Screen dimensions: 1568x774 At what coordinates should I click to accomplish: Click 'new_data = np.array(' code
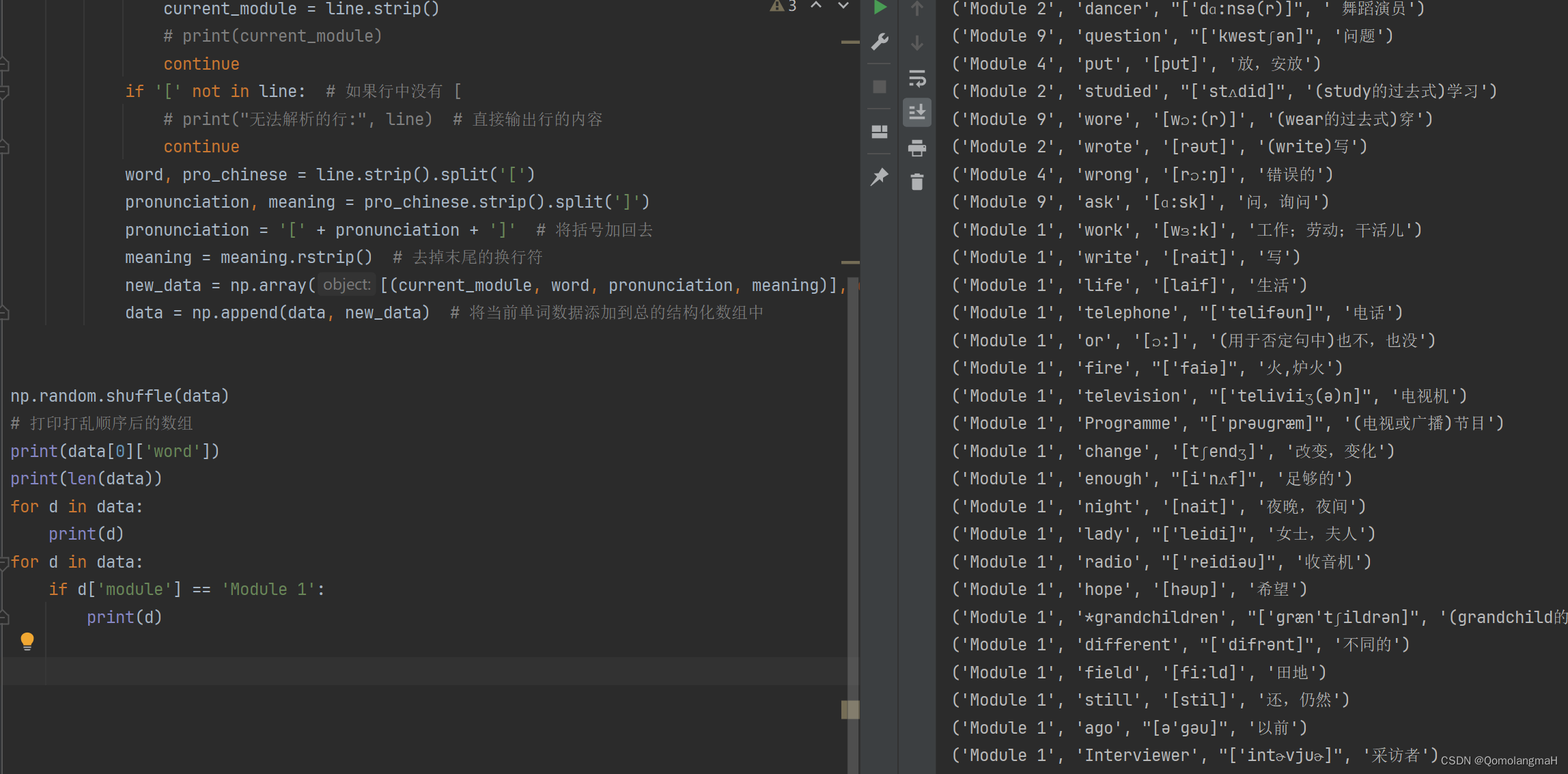220,286
